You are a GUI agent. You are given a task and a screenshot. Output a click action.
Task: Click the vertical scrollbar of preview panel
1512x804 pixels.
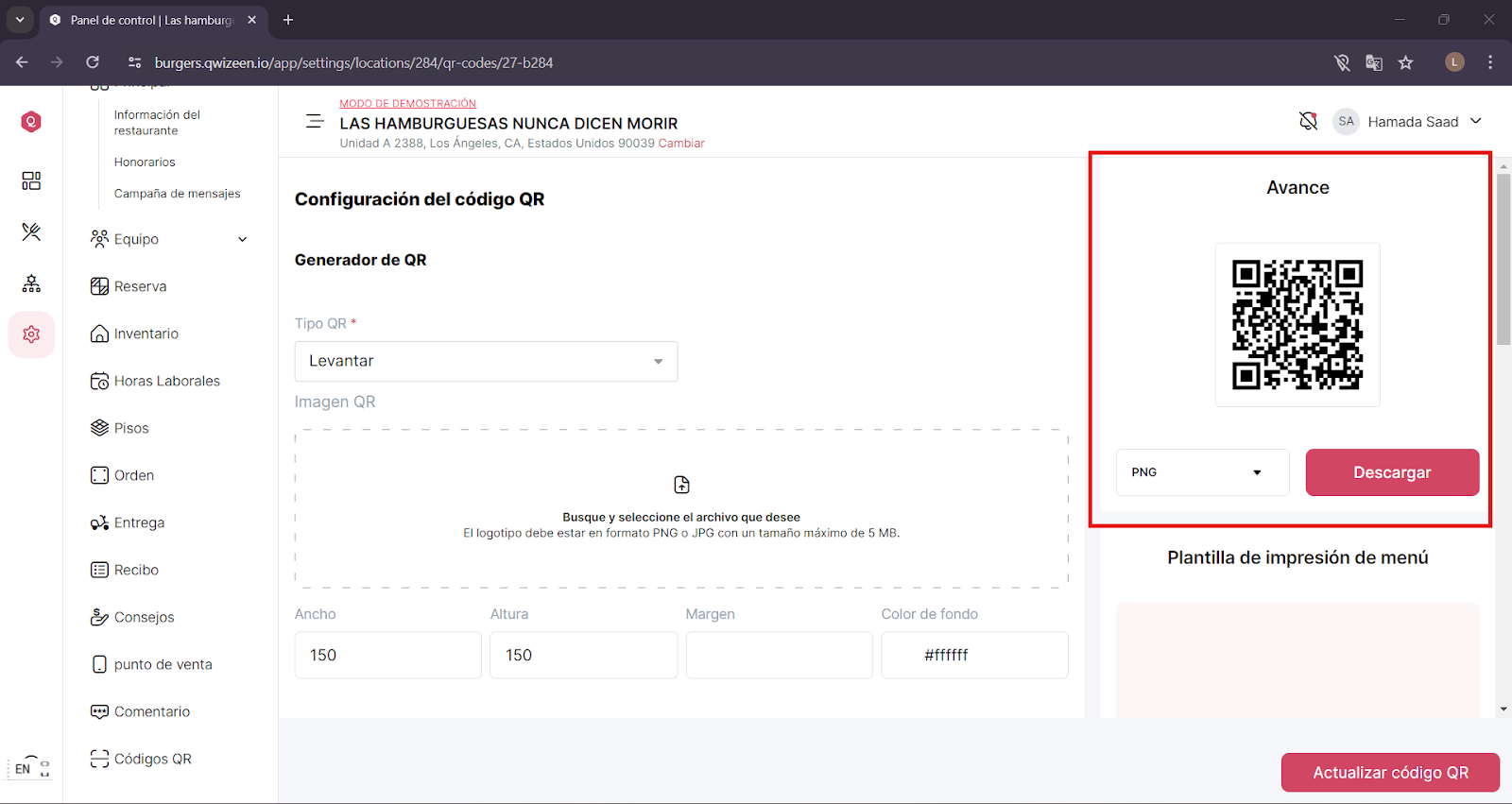[1503, 260]
